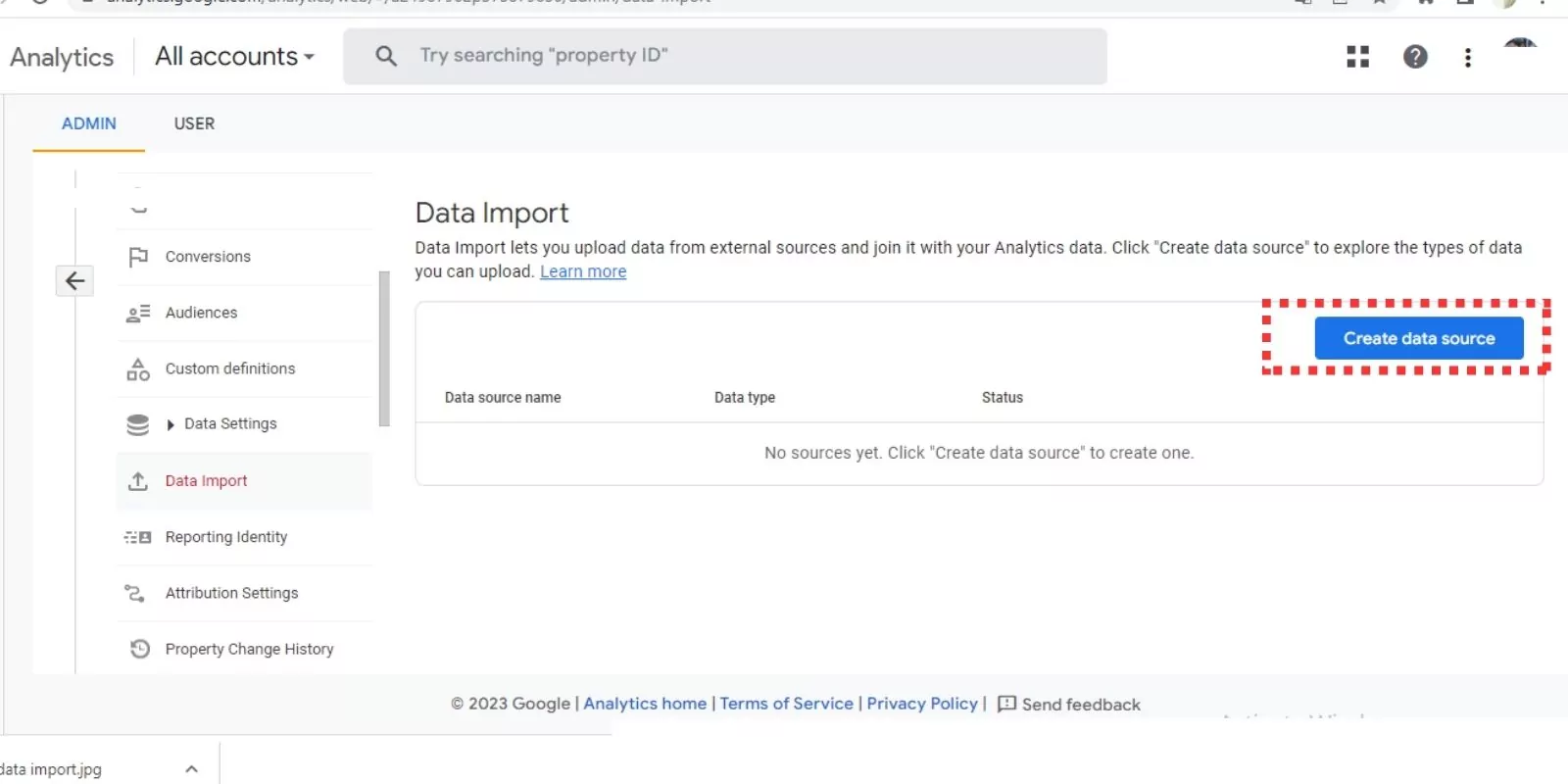This screenshot has height=784, width=1568.
Task: Open the Help question mark icon
Action: [1415, 57]
